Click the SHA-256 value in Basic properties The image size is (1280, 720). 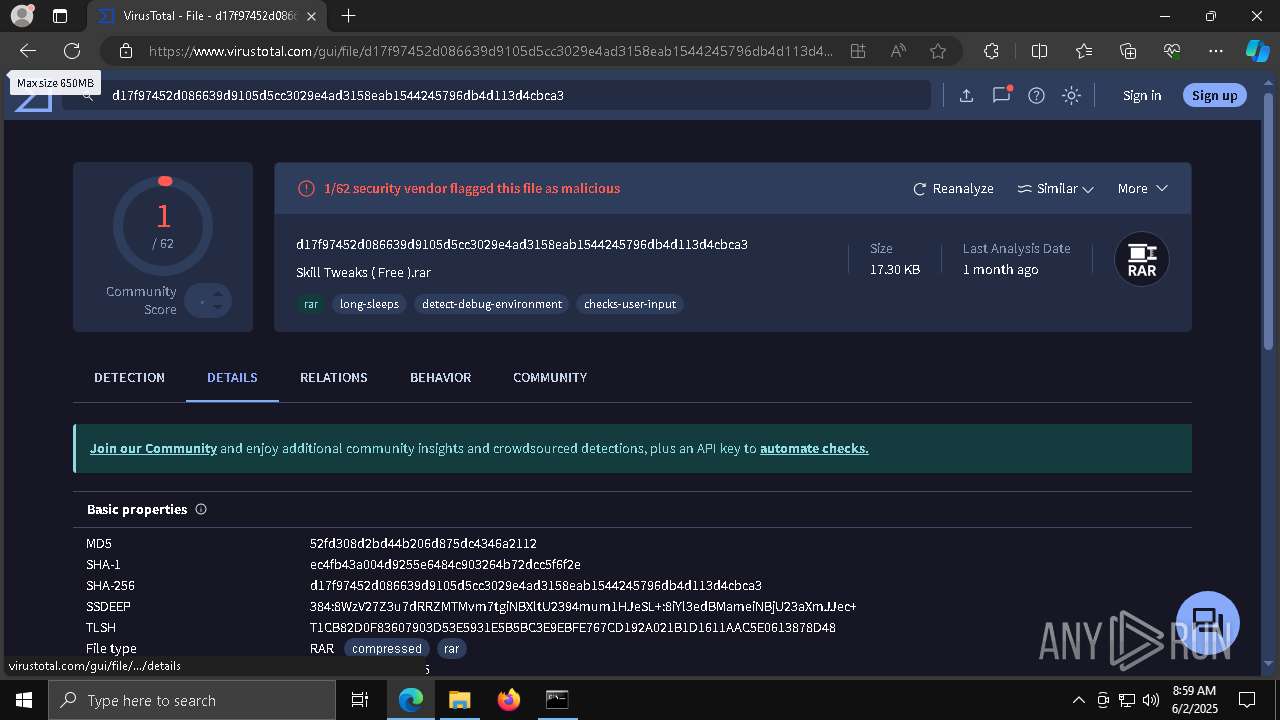[536, 585]
